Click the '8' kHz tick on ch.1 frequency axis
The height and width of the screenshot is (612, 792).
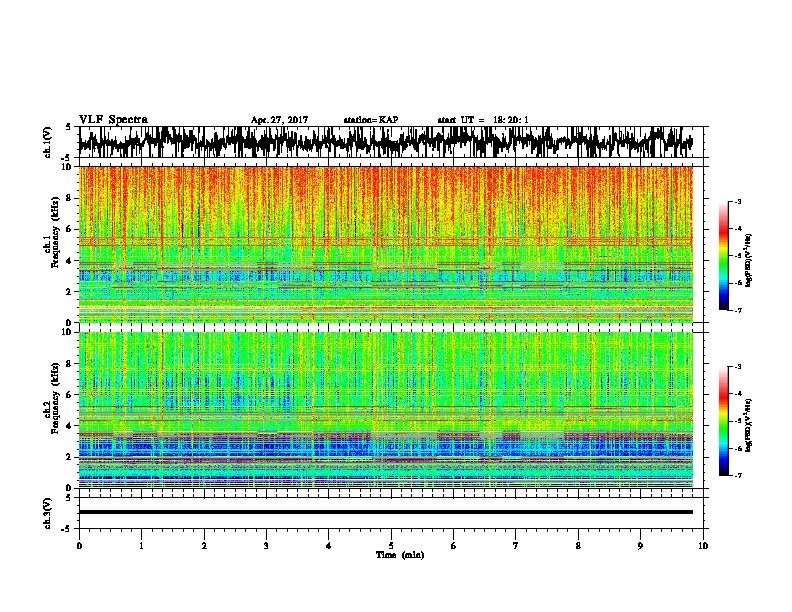70,198
